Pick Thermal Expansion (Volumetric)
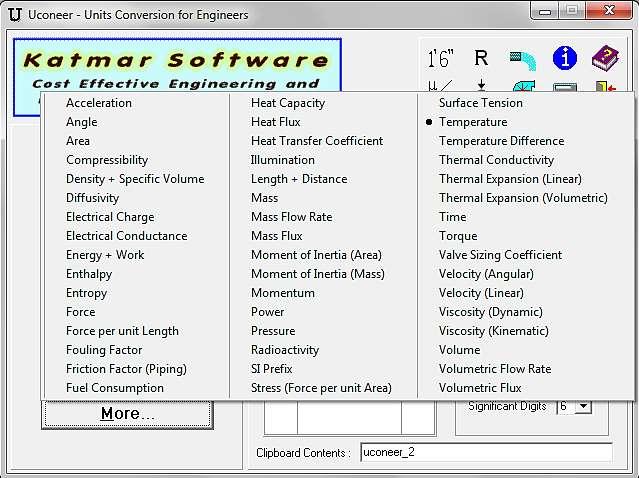 [x=523, y=198]
